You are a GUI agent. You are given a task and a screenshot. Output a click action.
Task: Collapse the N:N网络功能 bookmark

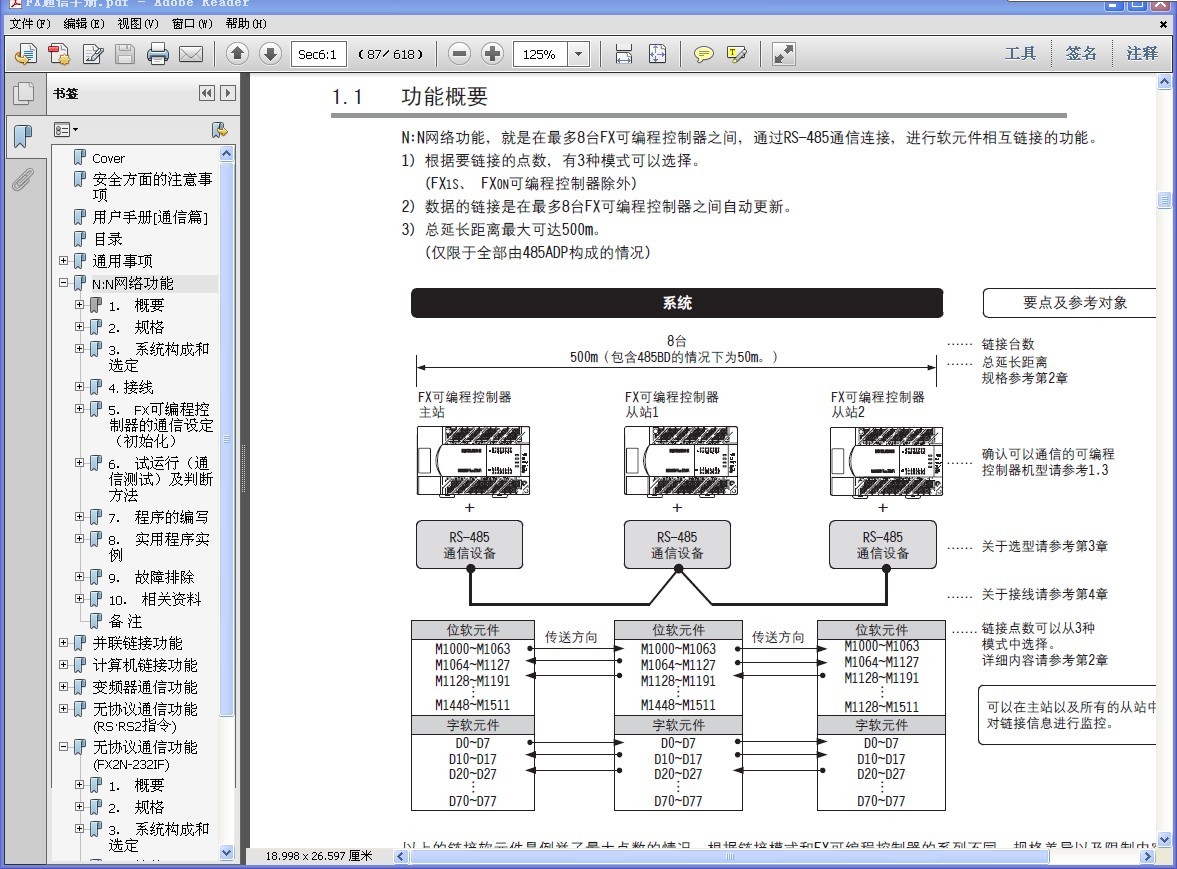point(64,283)
